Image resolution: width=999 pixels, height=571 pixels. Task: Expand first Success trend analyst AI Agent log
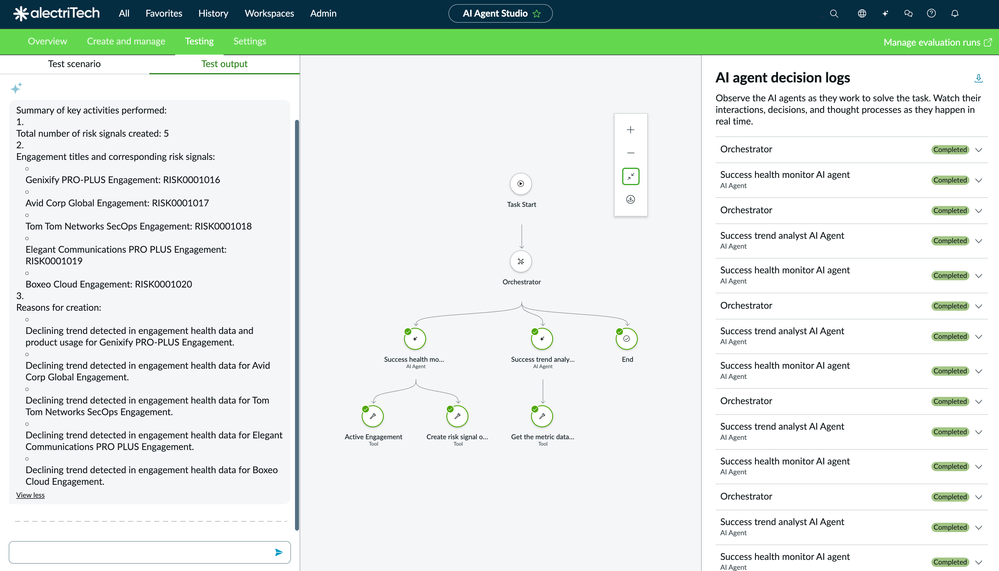point(979,241)
